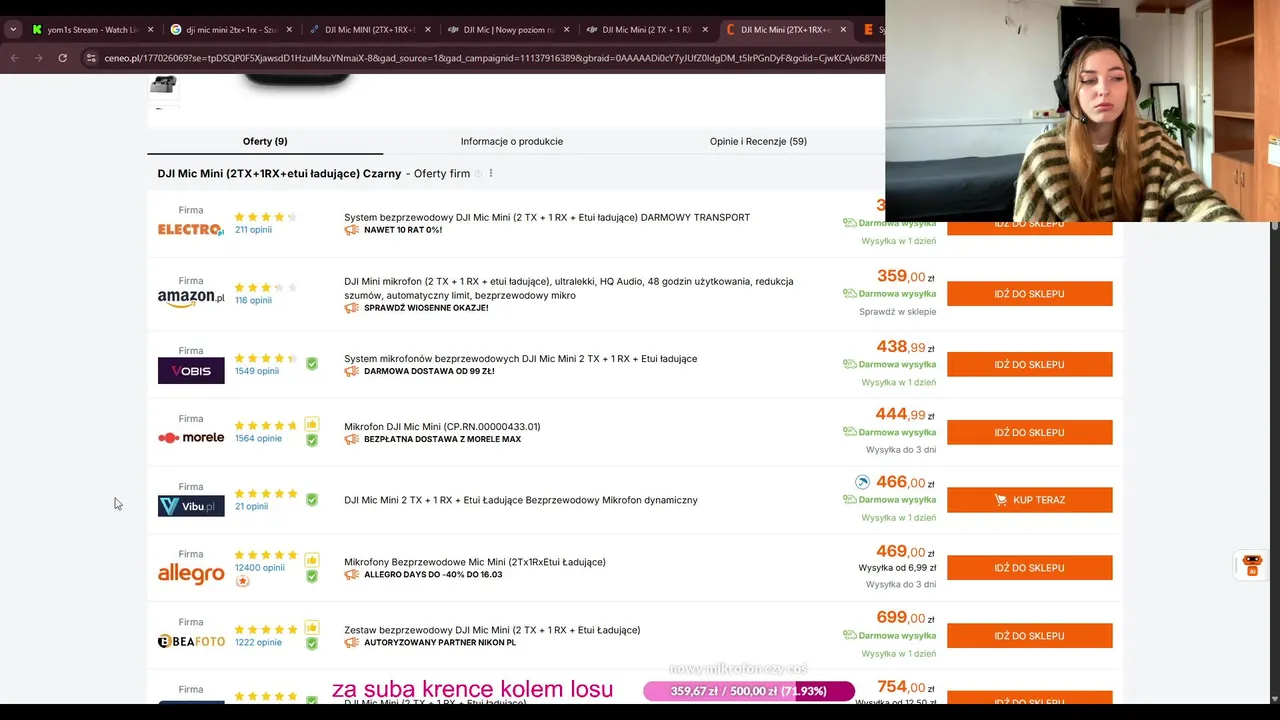Open Vobis offer System mikrofonów bezprzewodowych
This screenshot has width=1280, height=720.
521,358
